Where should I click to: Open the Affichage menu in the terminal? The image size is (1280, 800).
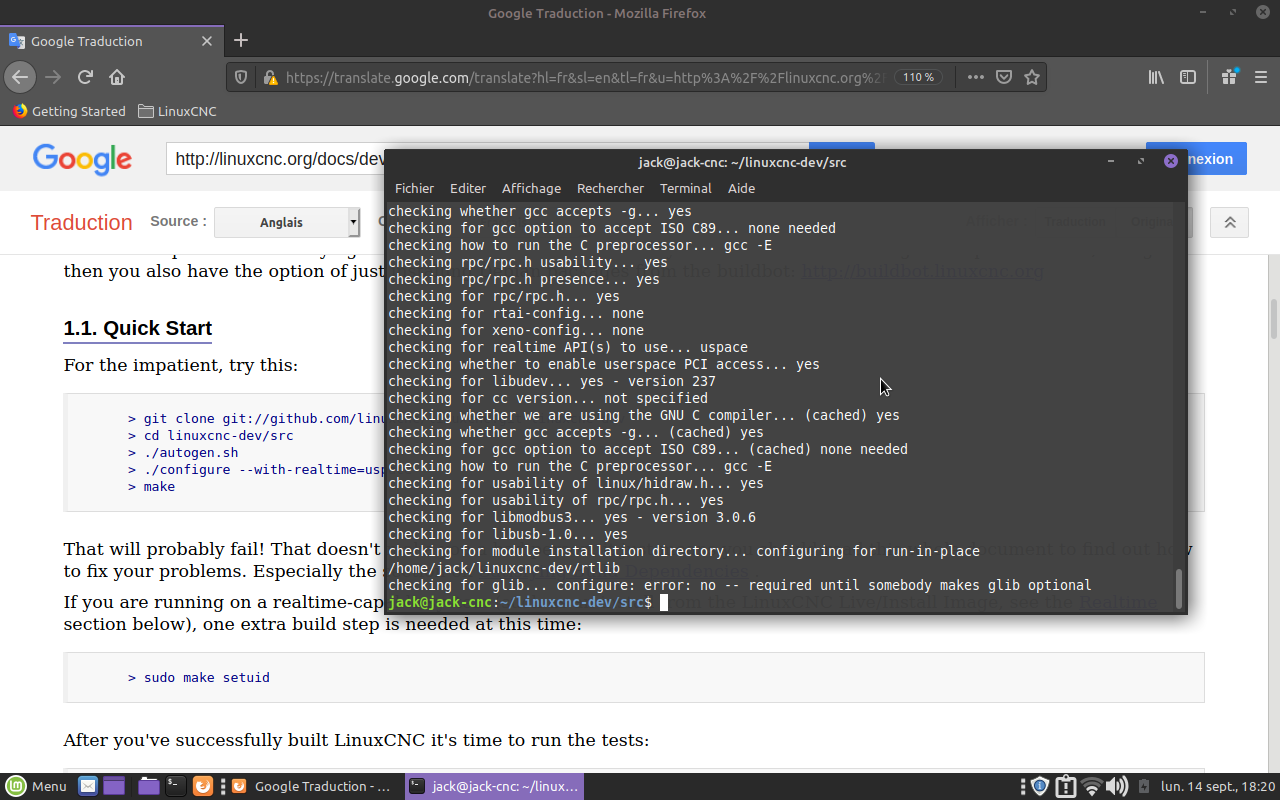pos(531,188)
